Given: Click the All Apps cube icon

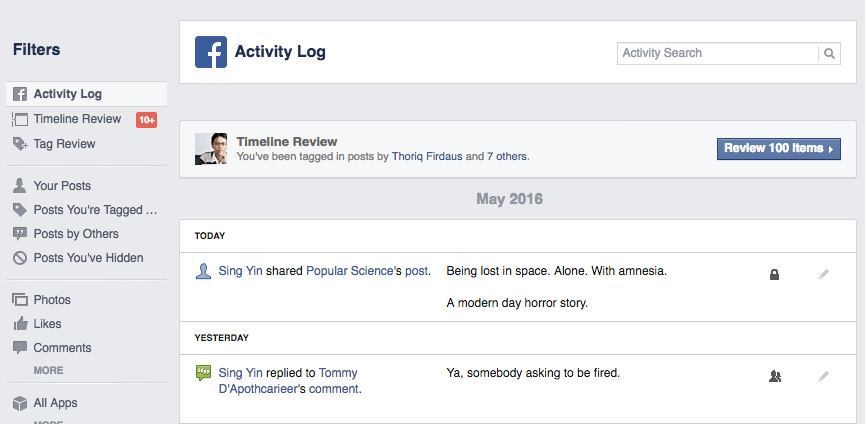Looking at the screenshot, I should tap(20, 403).
